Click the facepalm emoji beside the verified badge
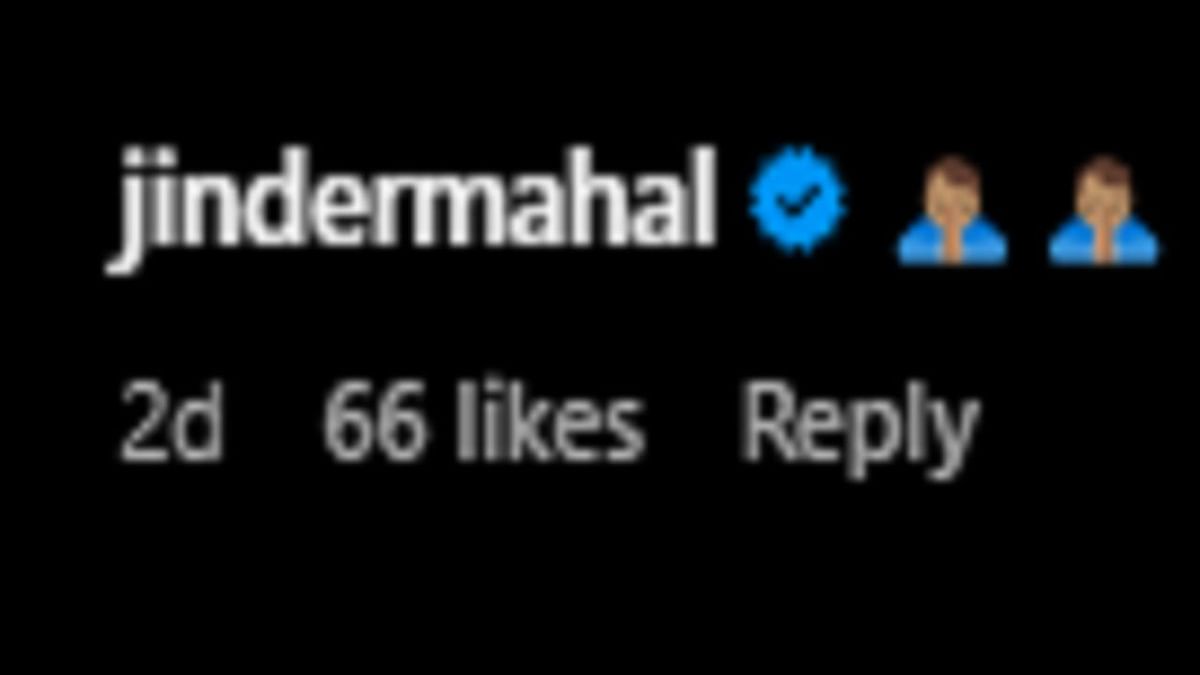The width and height of the screenshot is (1200, 675). pos(952,210)
